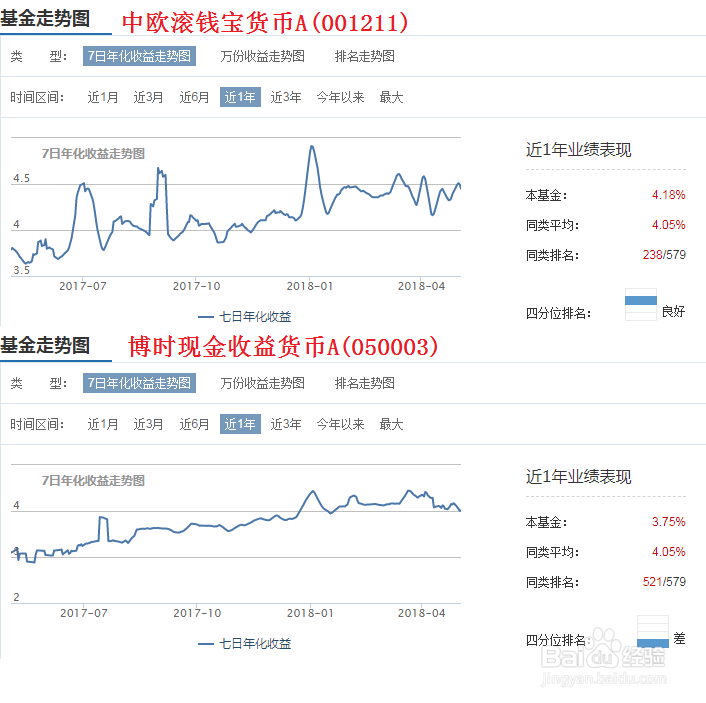706x703 pixels.
Task: Click the 4.18% fund return value
Action: (669, 195)
